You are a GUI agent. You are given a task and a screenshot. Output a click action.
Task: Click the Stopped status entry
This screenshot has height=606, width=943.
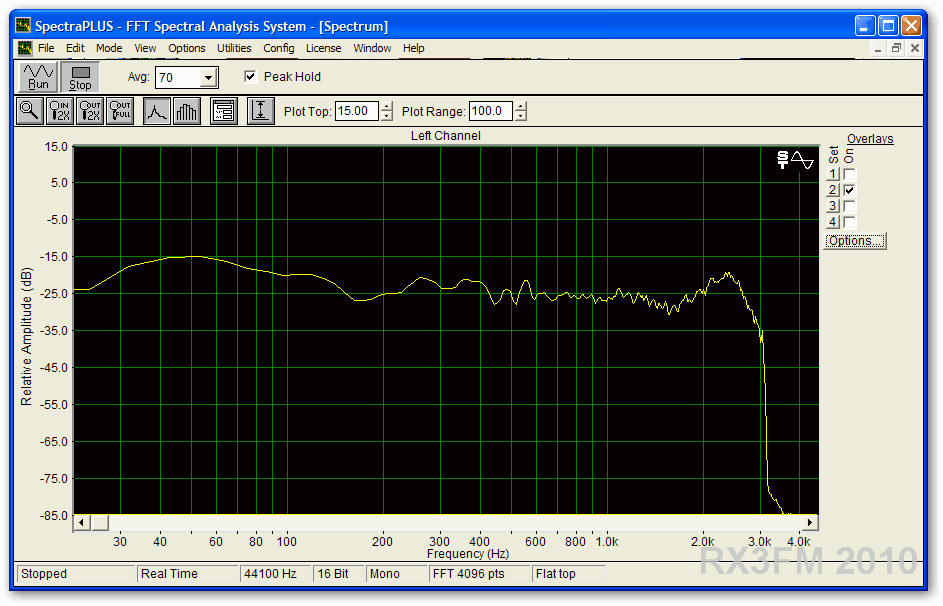pyautogui.click(x=76, y=574)
